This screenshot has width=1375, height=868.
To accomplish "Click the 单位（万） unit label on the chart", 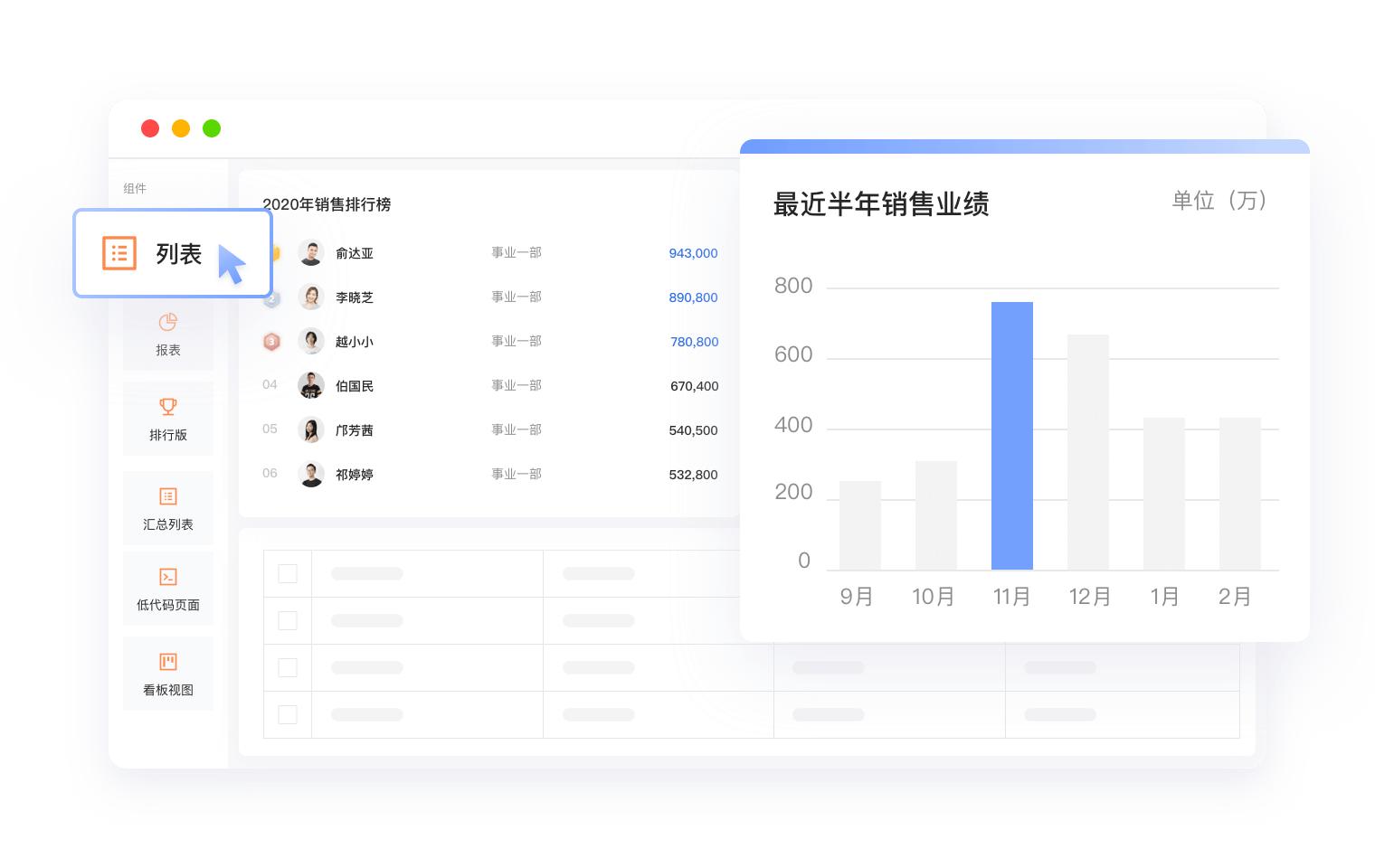I will pos(1220,202).
